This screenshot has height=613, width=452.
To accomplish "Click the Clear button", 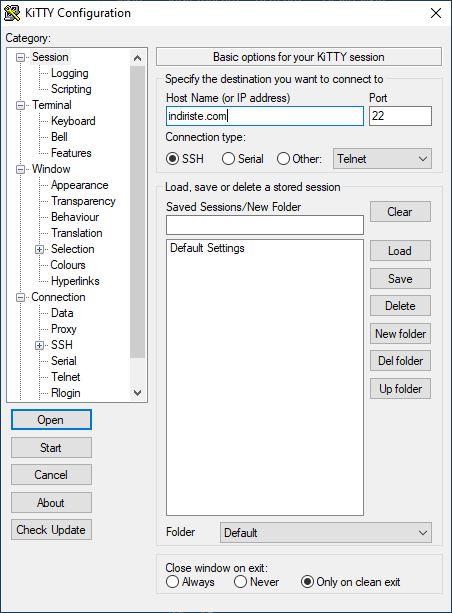I will 400,212.
